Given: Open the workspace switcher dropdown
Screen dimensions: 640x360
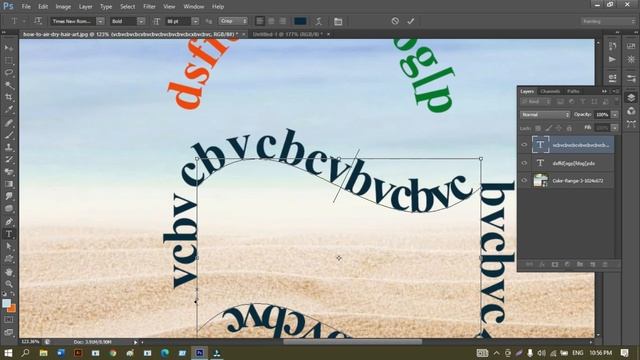Looking at the screenshot, I should pos(608,21).
